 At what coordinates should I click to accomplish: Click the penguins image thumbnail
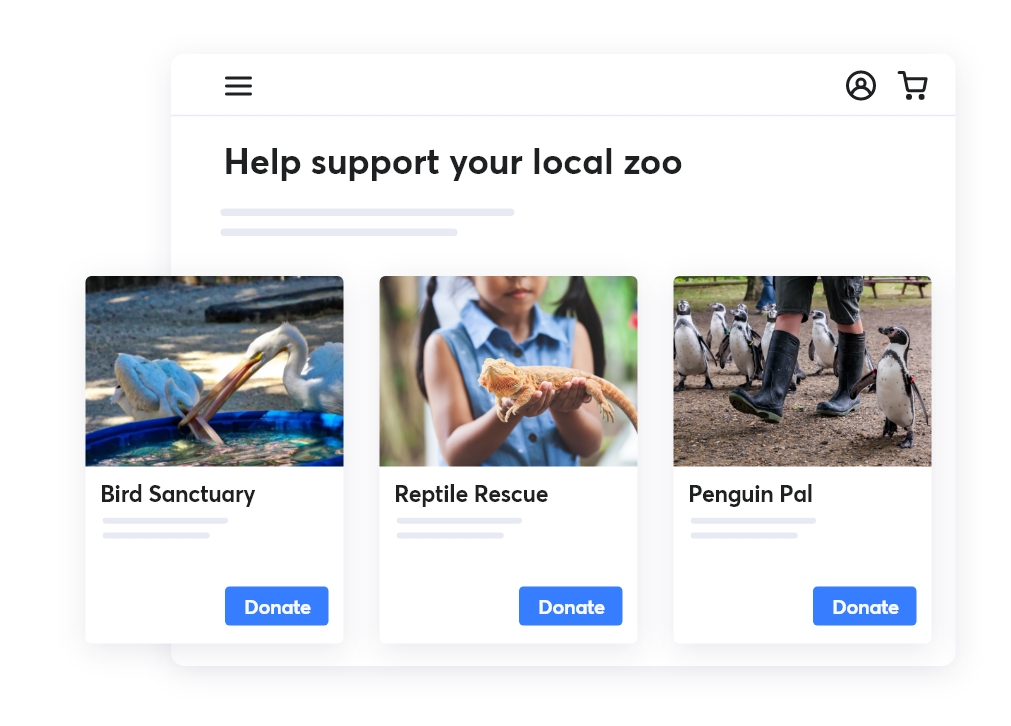[802, 371]
